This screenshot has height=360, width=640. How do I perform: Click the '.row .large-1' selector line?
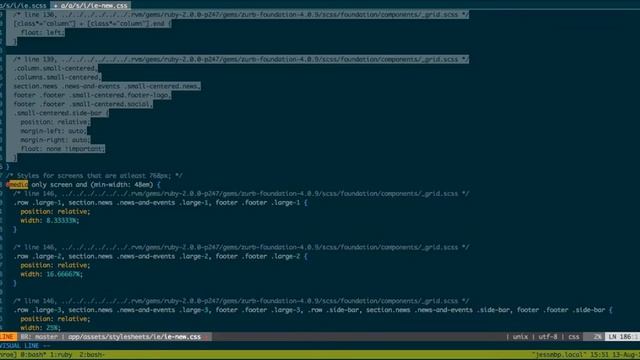point(160,203)
